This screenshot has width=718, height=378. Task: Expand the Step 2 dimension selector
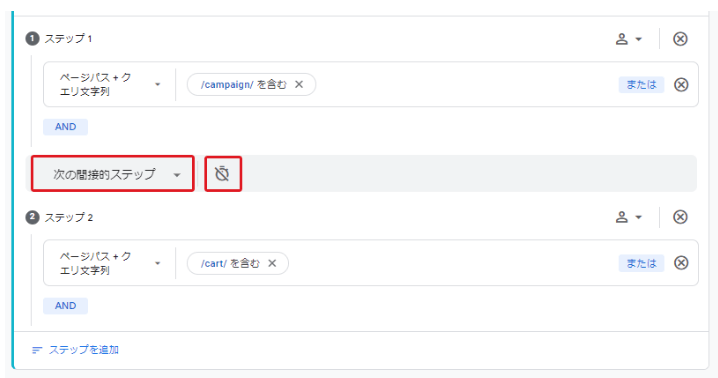point(110,263)
